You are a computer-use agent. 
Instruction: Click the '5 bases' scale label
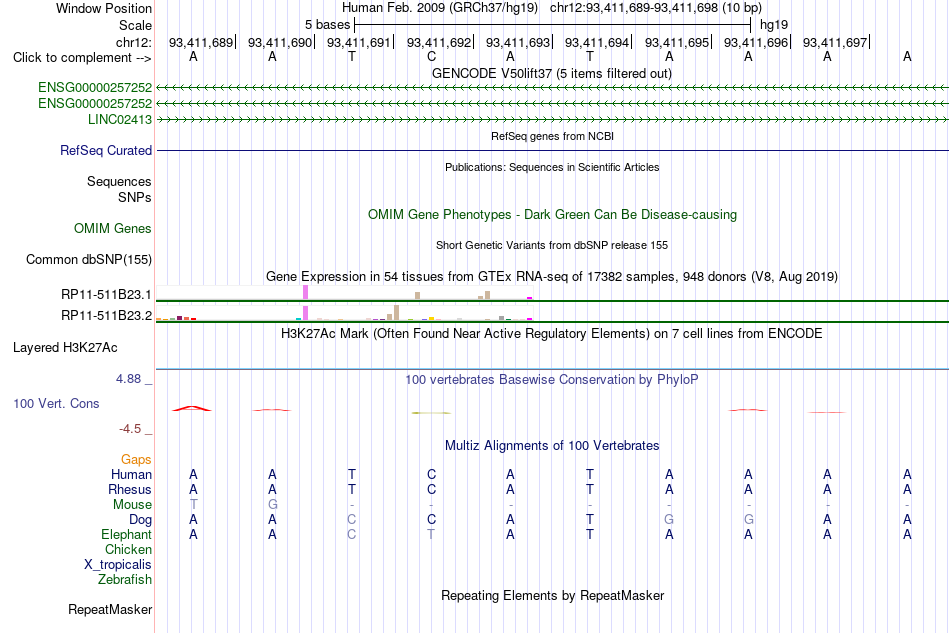tap(327, 25)
